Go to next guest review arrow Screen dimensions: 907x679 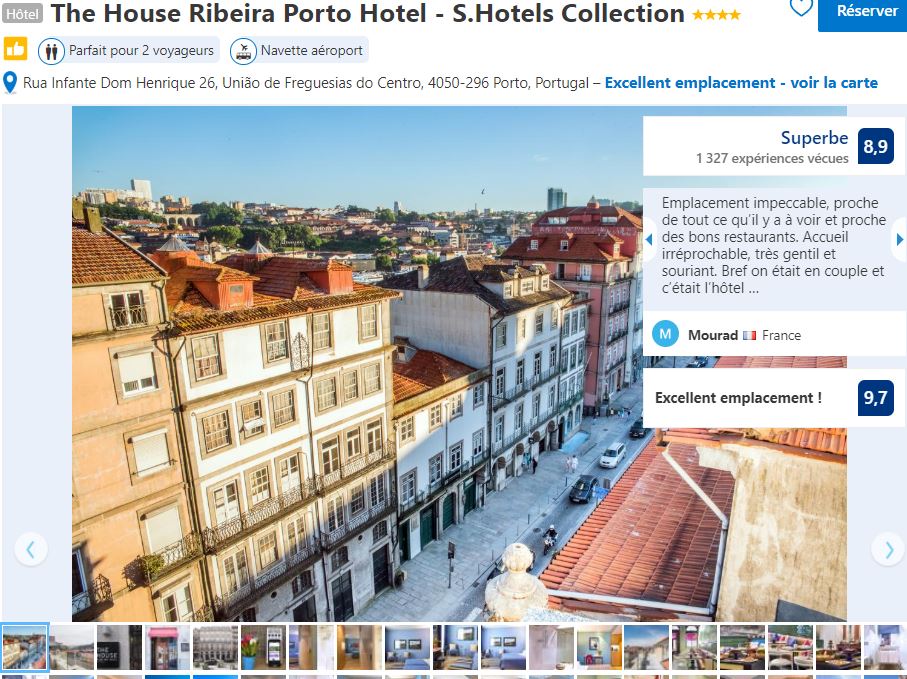pos(899,239)
